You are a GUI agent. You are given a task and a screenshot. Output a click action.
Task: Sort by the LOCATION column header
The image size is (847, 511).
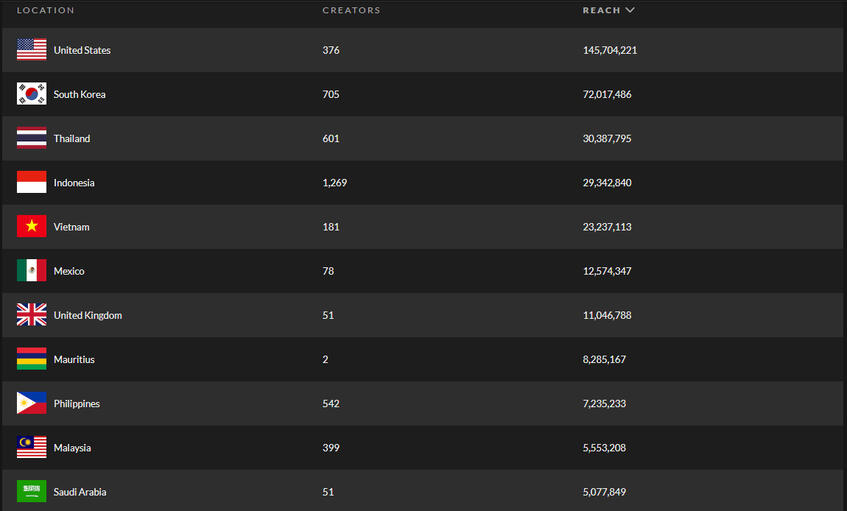pos(45,10)
